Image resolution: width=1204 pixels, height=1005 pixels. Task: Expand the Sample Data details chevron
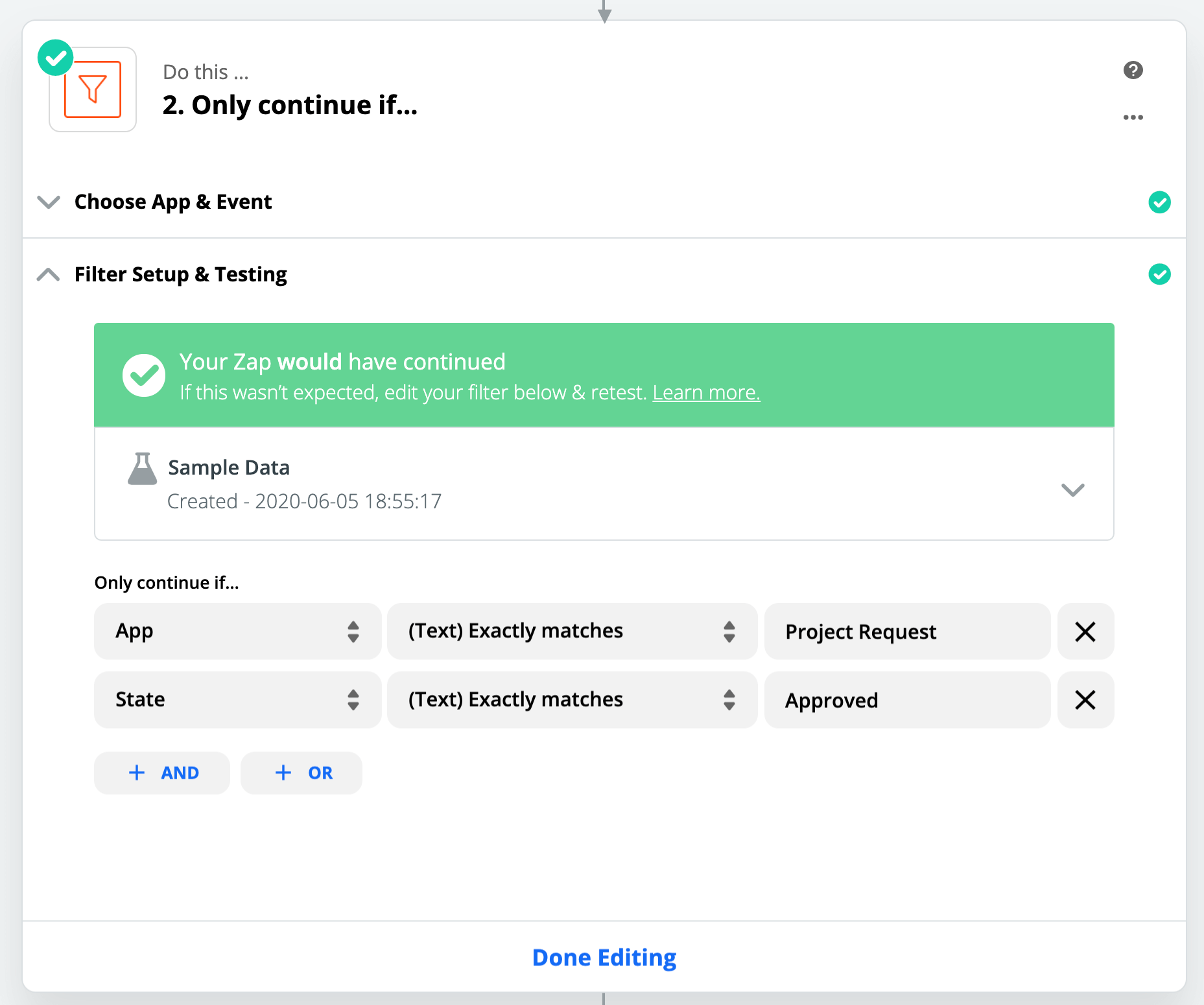1072,490
